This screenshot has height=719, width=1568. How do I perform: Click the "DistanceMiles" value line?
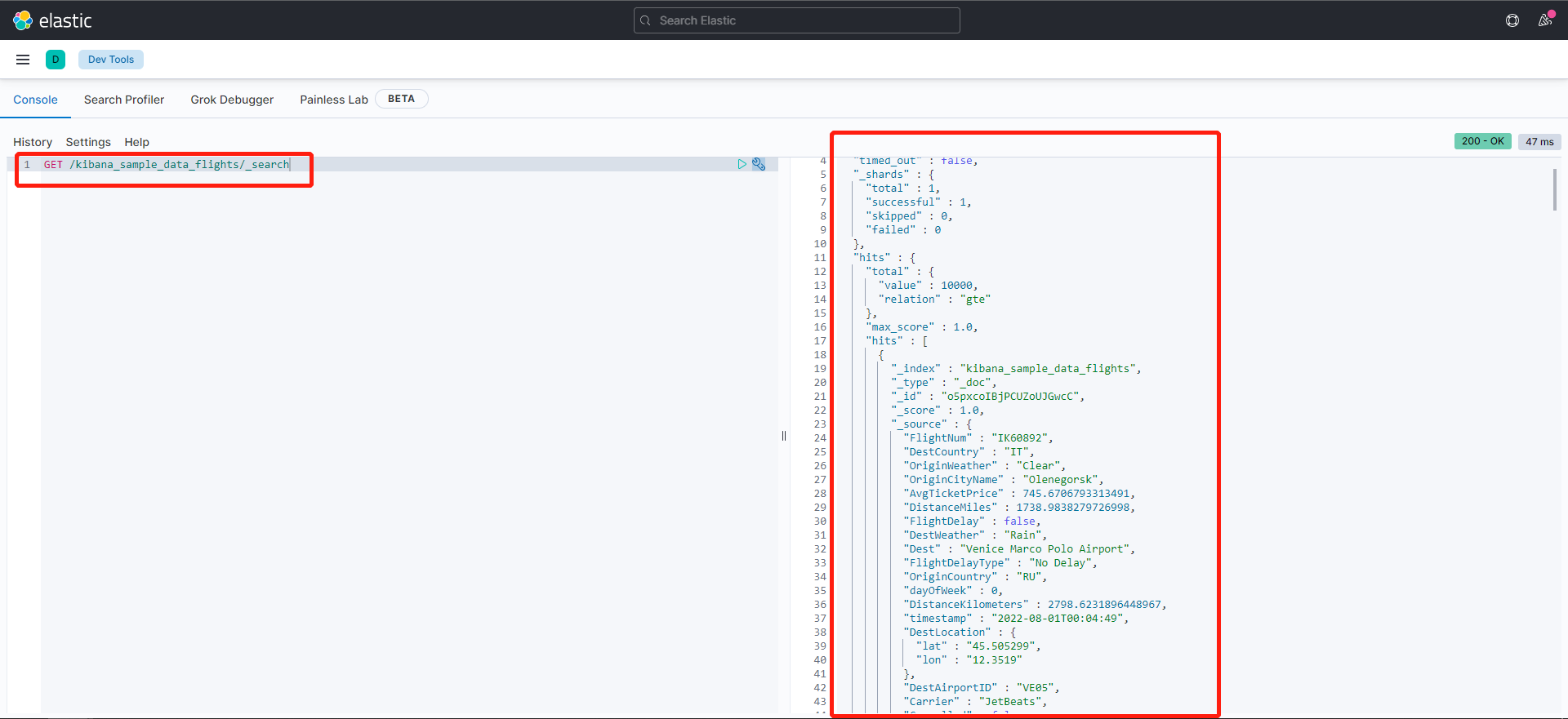click(x=1019, y=508)
